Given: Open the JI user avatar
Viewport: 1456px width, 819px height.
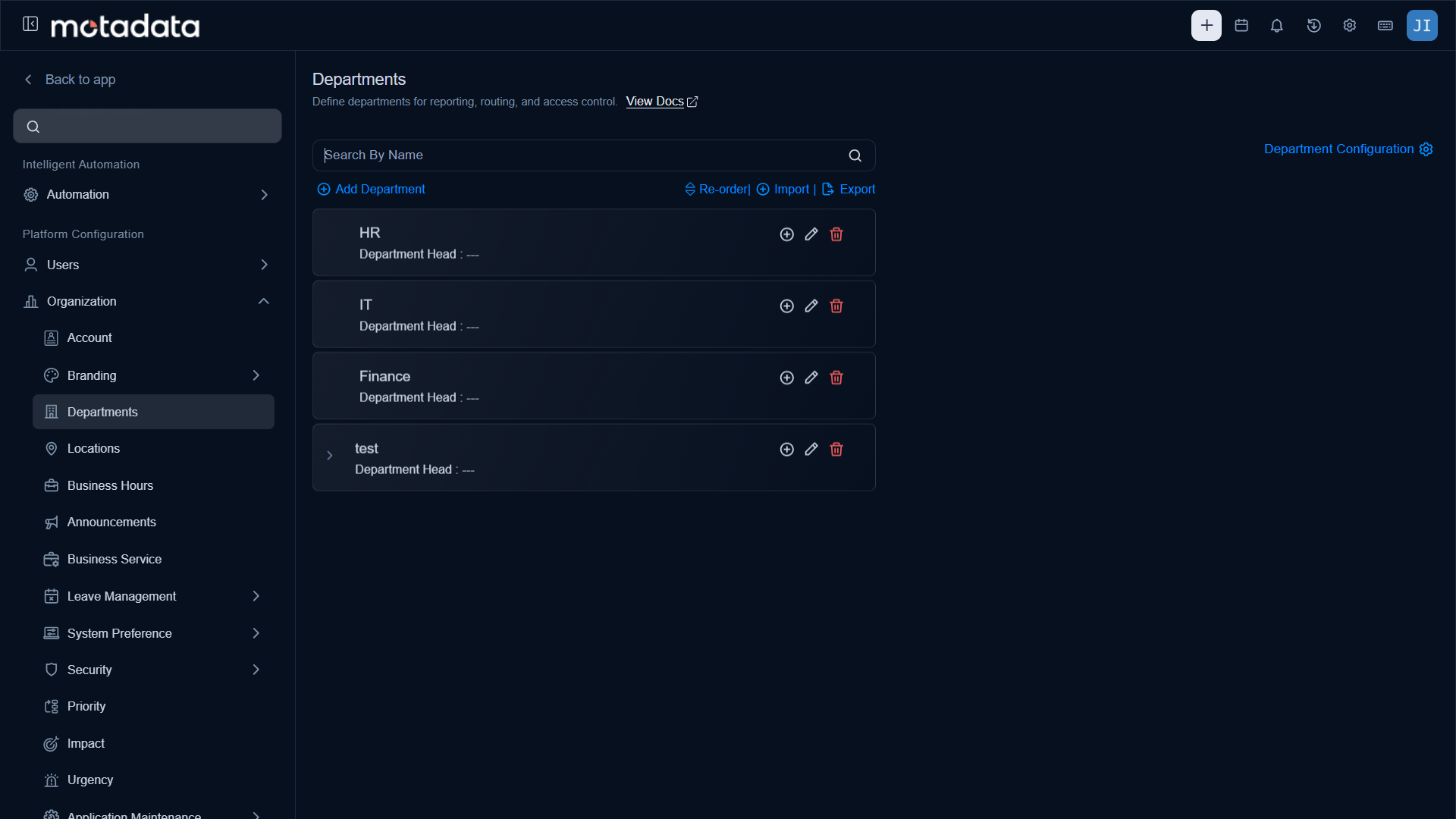Looking at the screenshot, I should coord(1422,25).
